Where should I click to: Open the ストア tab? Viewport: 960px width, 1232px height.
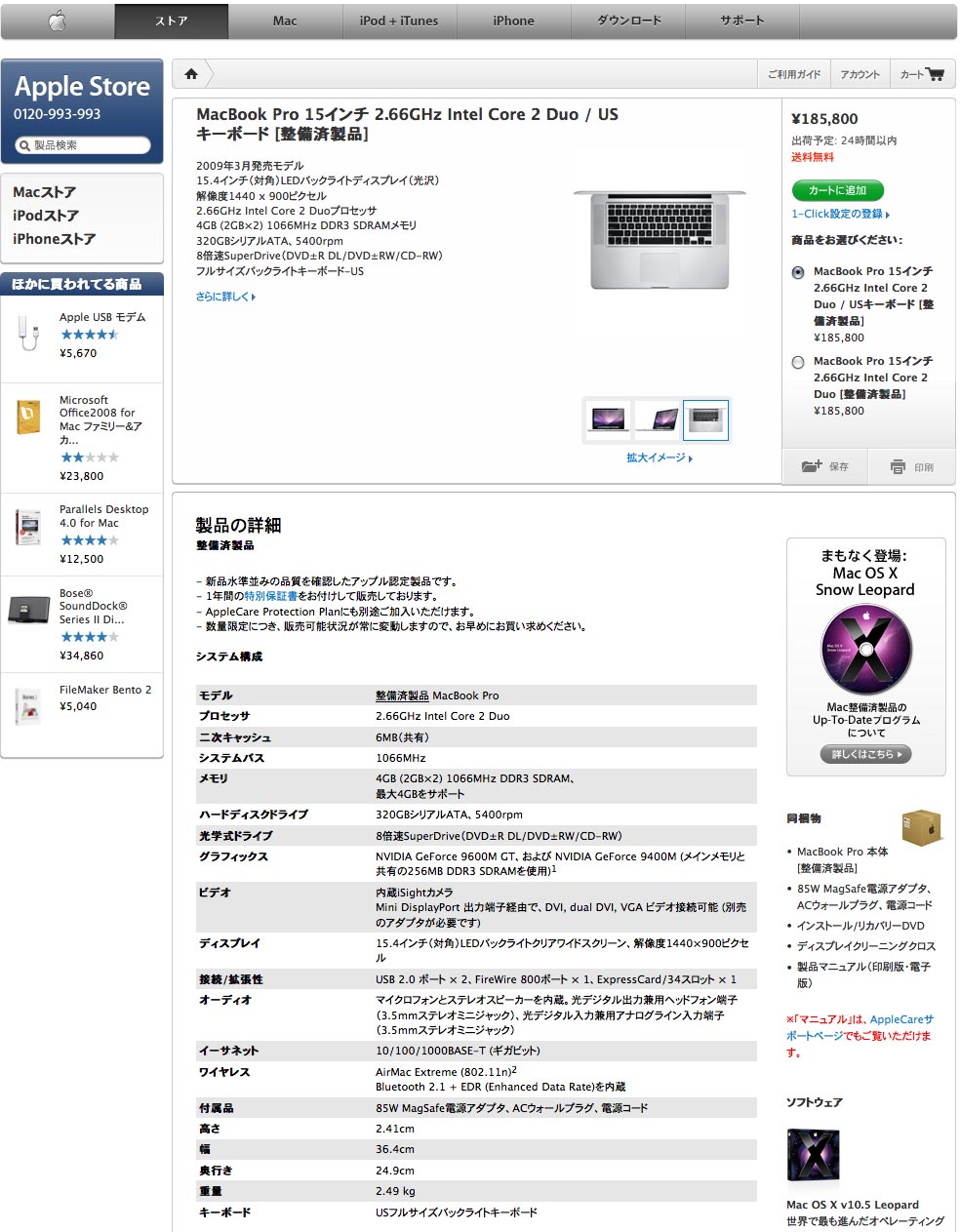click(172, 20)
